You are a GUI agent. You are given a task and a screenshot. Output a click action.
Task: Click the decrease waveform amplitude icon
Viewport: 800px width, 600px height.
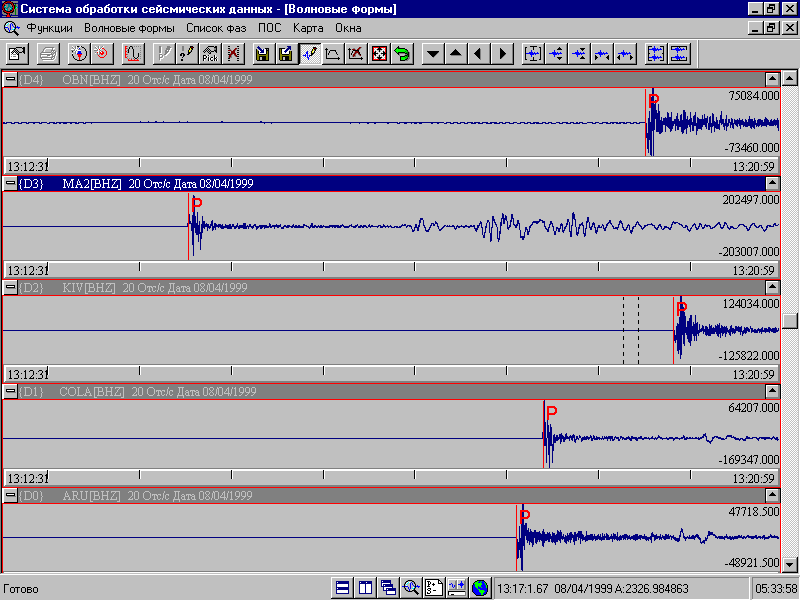point(579,54)
